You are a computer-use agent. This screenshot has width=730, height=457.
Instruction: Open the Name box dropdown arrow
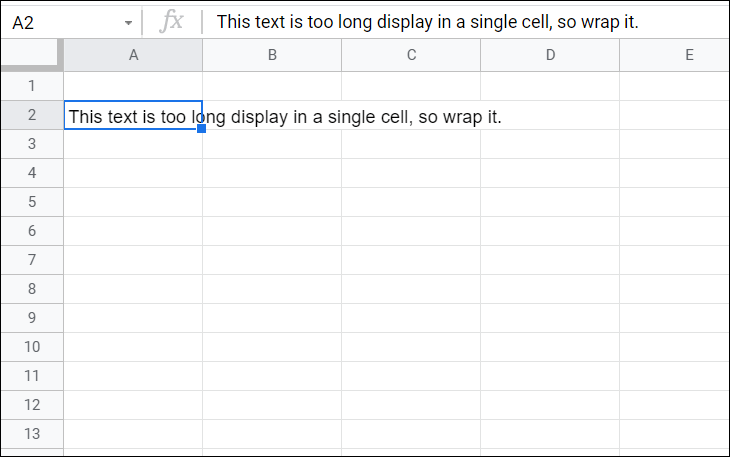(x=128, y=22)
